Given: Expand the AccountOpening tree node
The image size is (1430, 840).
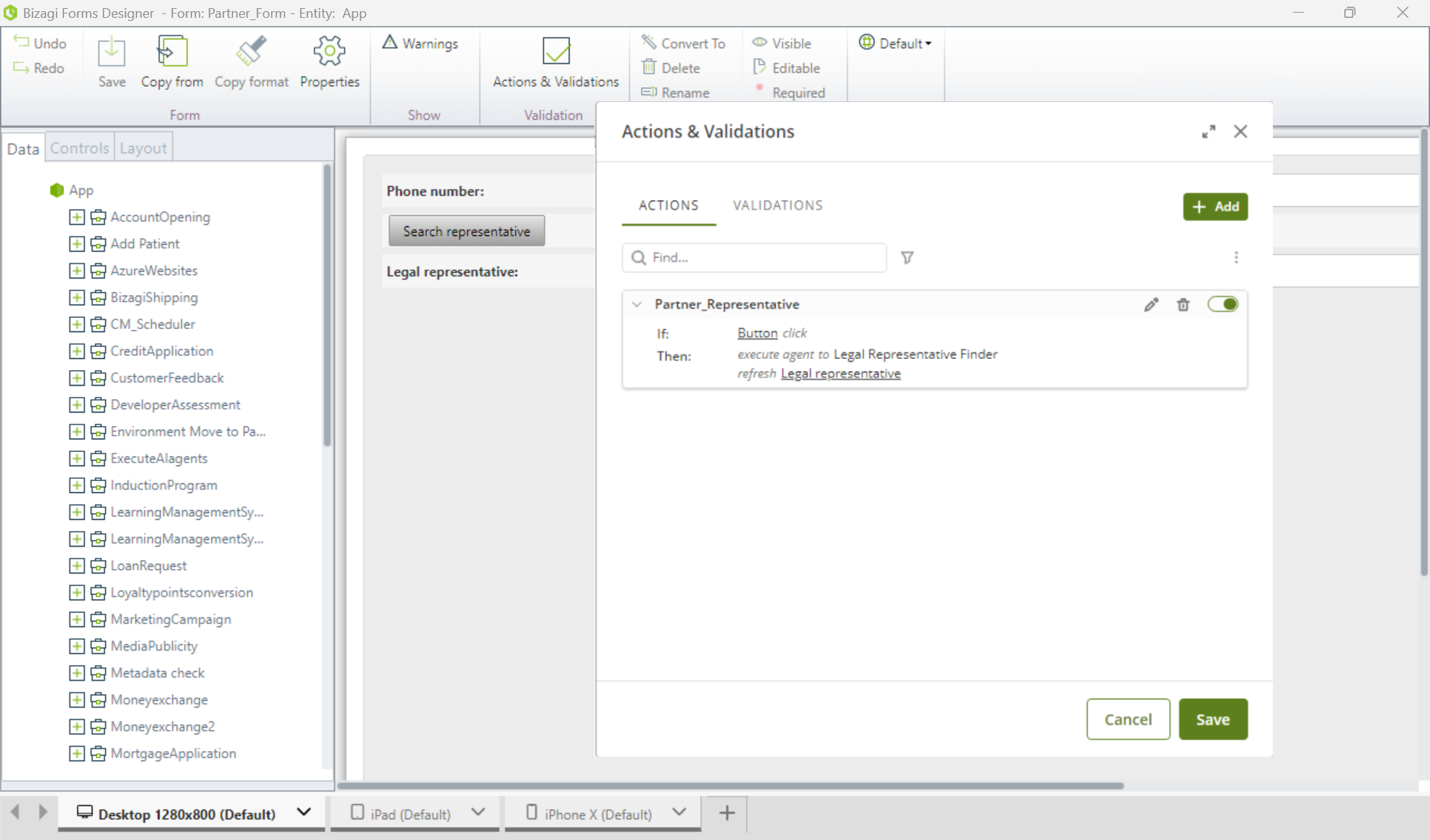Looking at the screenshot, I should pyautogui.click(x=77, y=217).
